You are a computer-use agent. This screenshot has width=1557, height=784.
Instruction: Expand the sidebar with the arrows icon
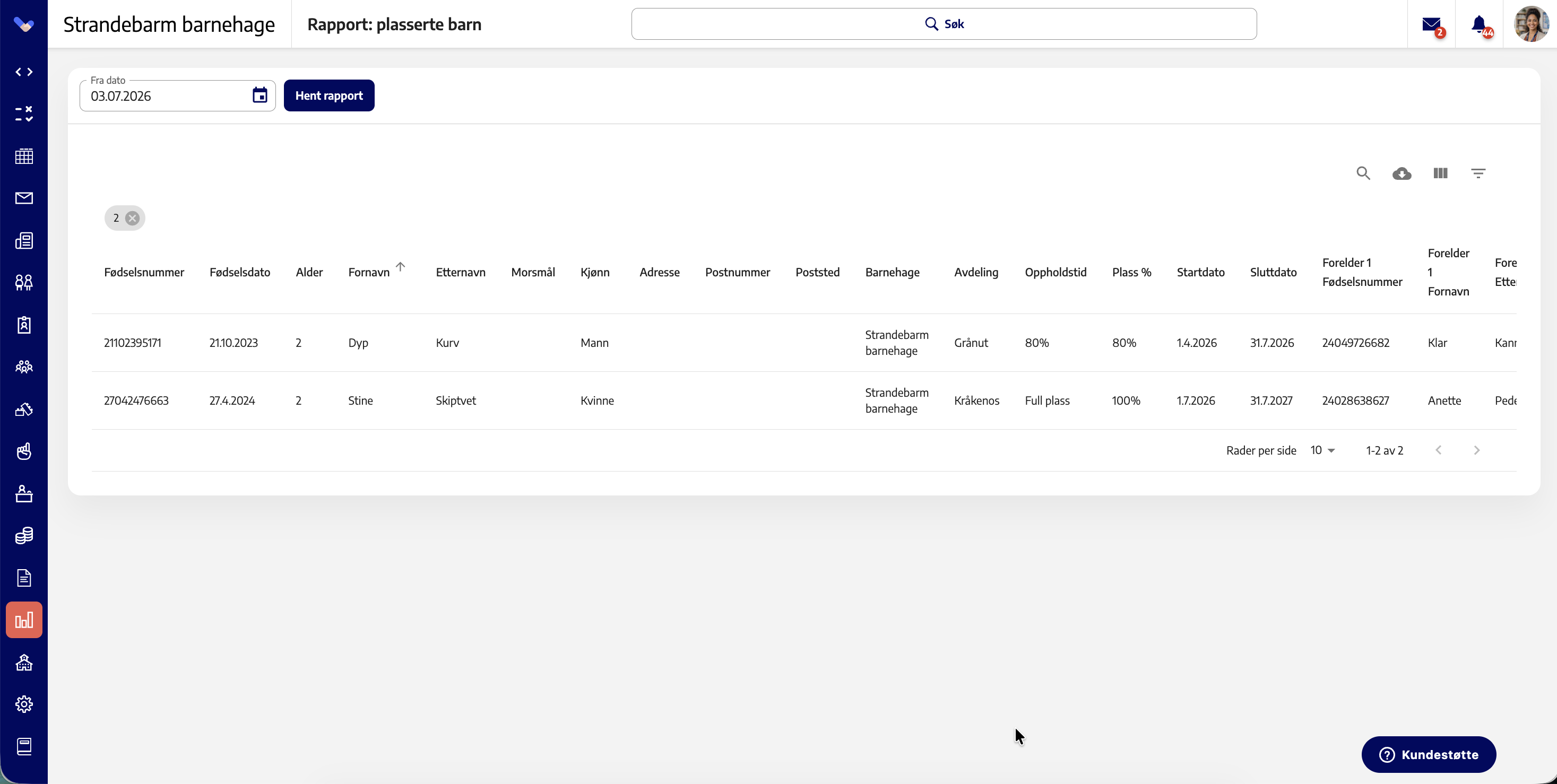[x=23, y=72]
